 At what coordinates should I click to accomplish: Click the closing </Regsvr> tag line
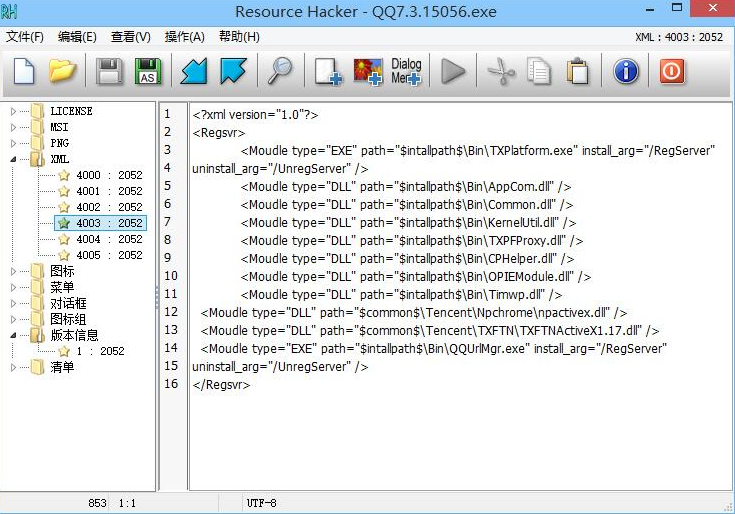pyautogui.click(x=221, y=385)
